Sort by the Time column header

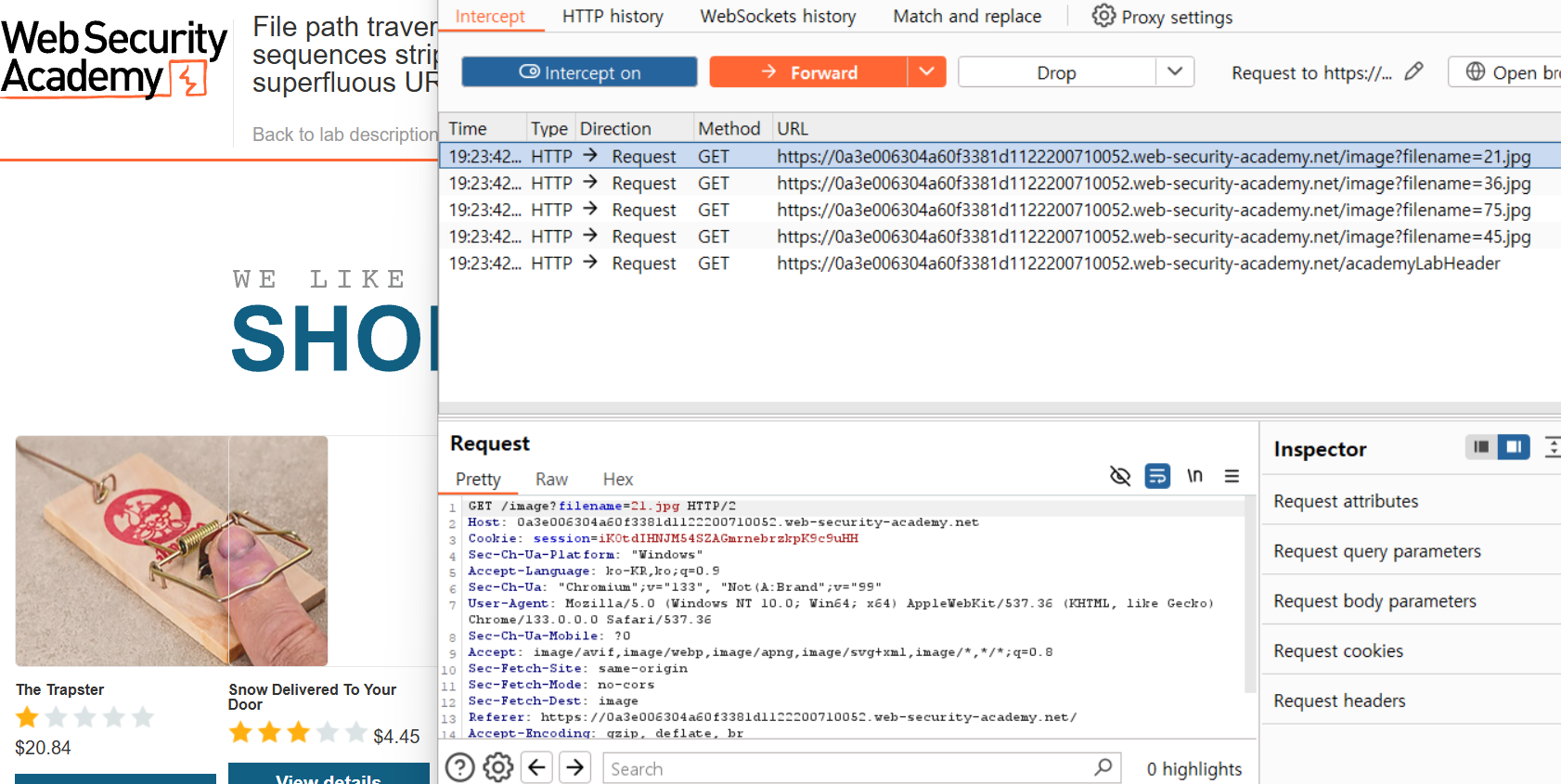click(x=482, y=128)
